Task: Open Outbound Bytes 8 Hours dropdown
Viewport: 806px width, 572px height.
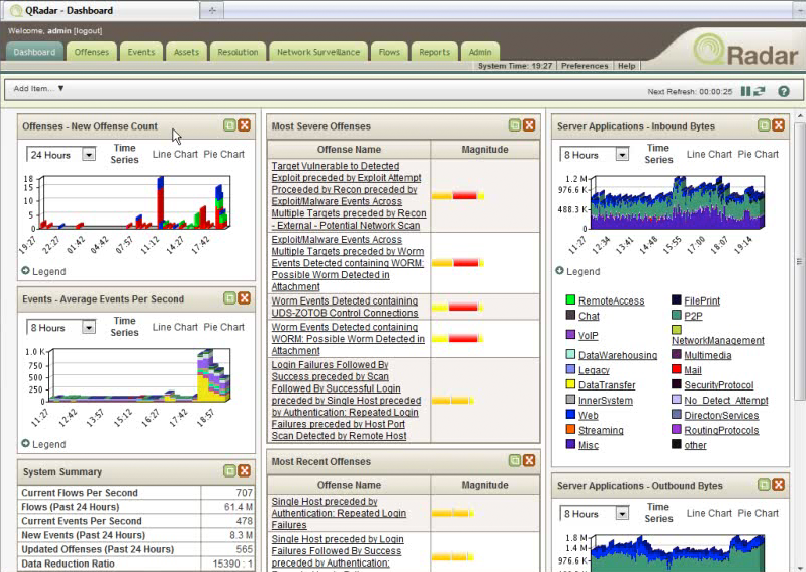Action: click(595, 513)
